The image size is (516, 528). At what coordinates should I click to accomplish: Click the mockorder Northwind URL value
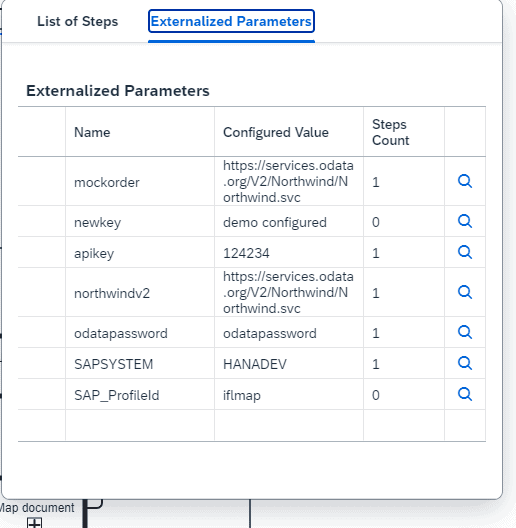click(288, 182)
